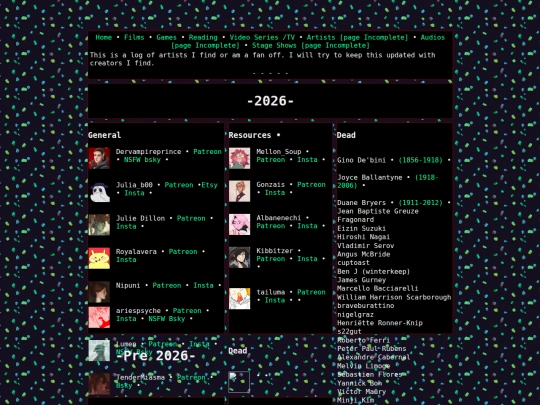Screen dimensions: 540x405
Task: Click Kibbitzer avatar thumbnail
Action: [240, 257]
